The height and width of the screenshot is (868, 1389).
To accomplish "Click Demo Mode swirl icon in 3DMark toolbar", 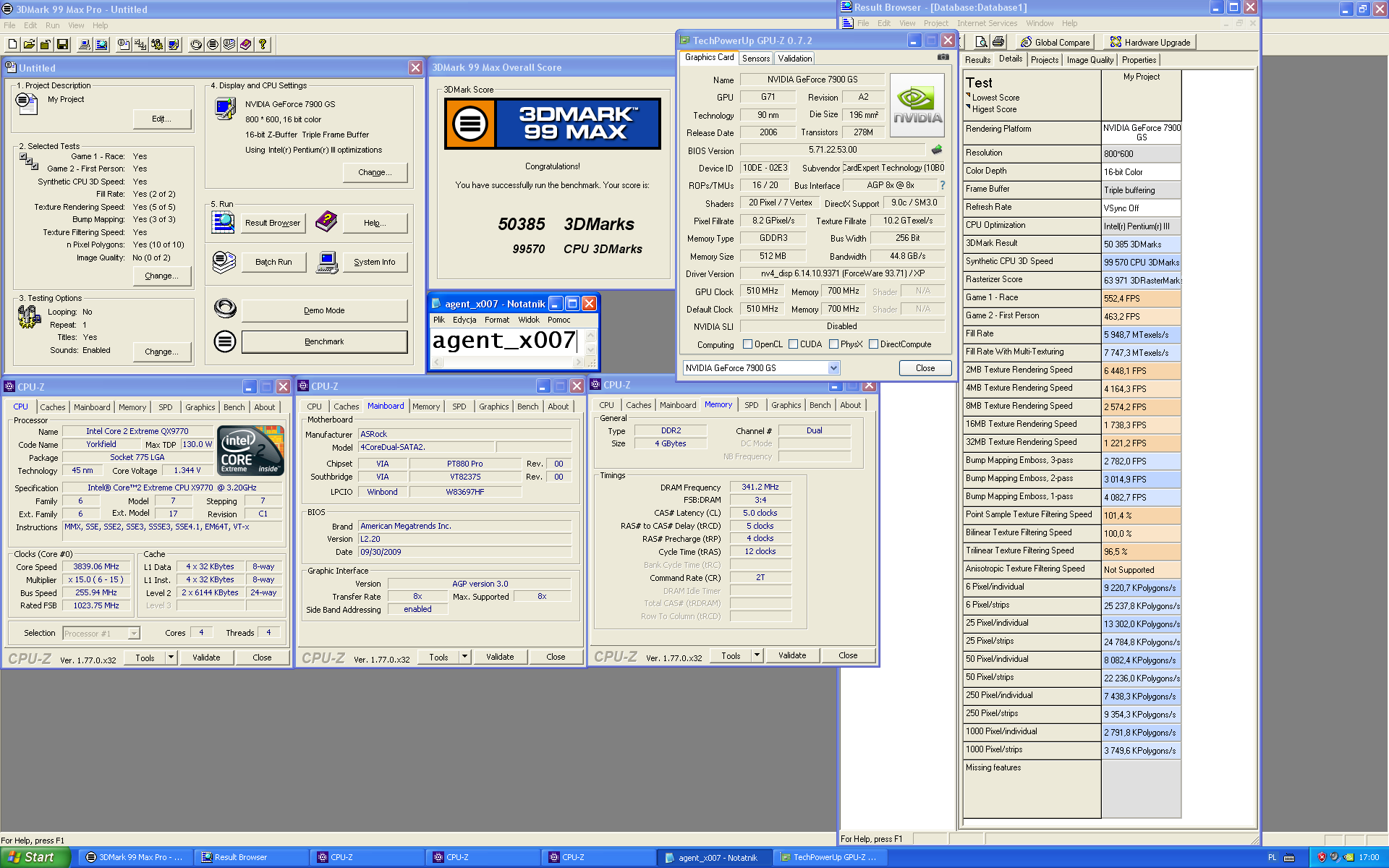I will pos(196,45).
